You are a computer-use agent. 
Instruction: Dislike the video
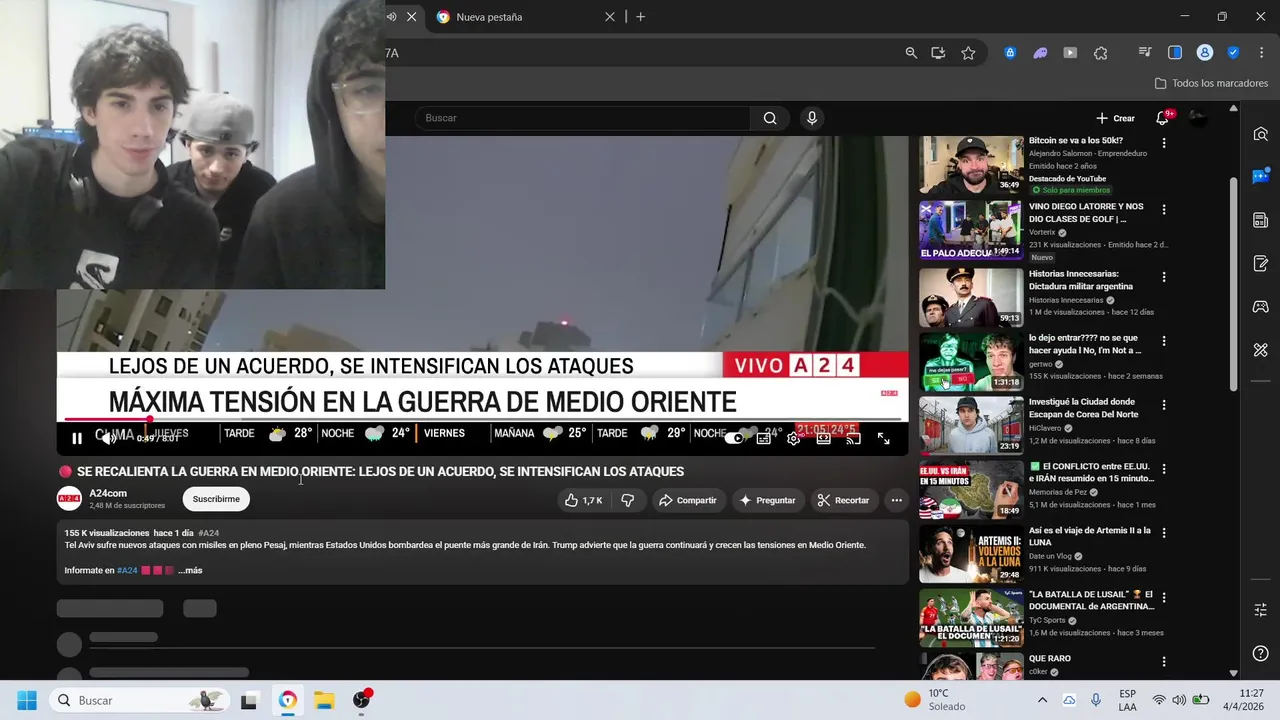[628, 500]
